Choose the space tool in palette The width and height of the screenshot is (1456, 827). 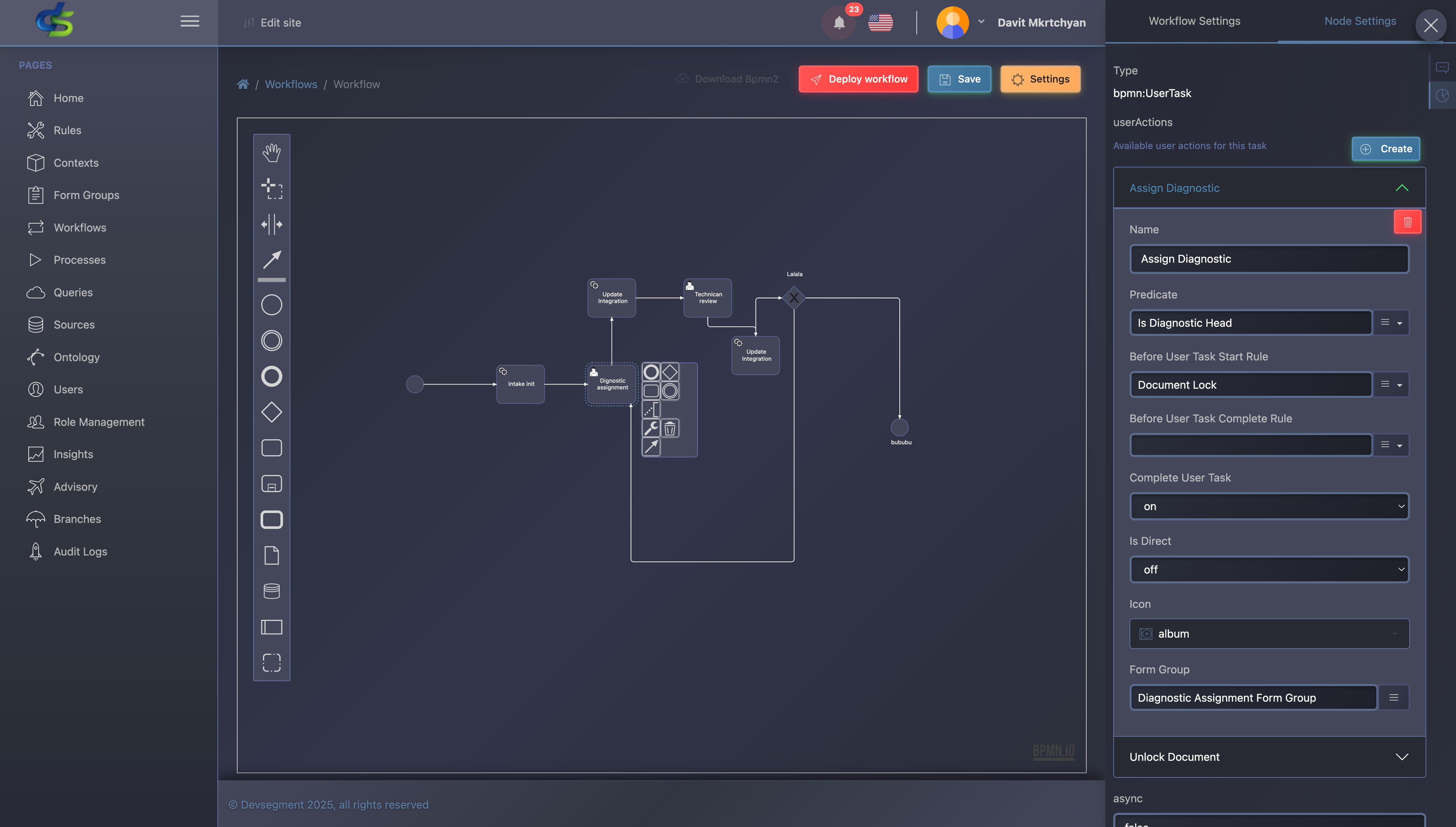tap(272, 224)
